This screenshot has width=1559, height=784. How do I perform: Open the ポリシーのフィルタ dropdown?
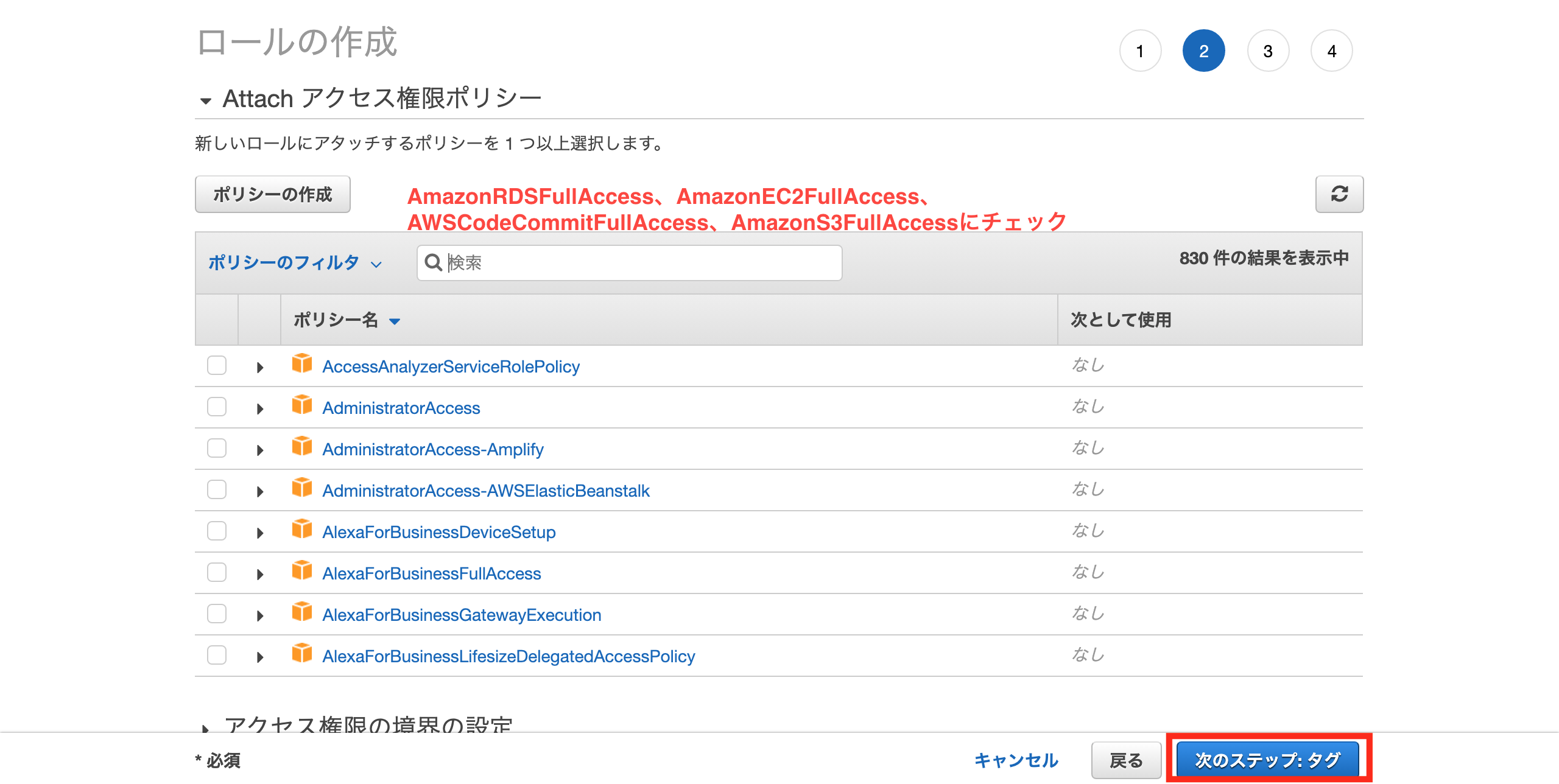tap(295, 262)
